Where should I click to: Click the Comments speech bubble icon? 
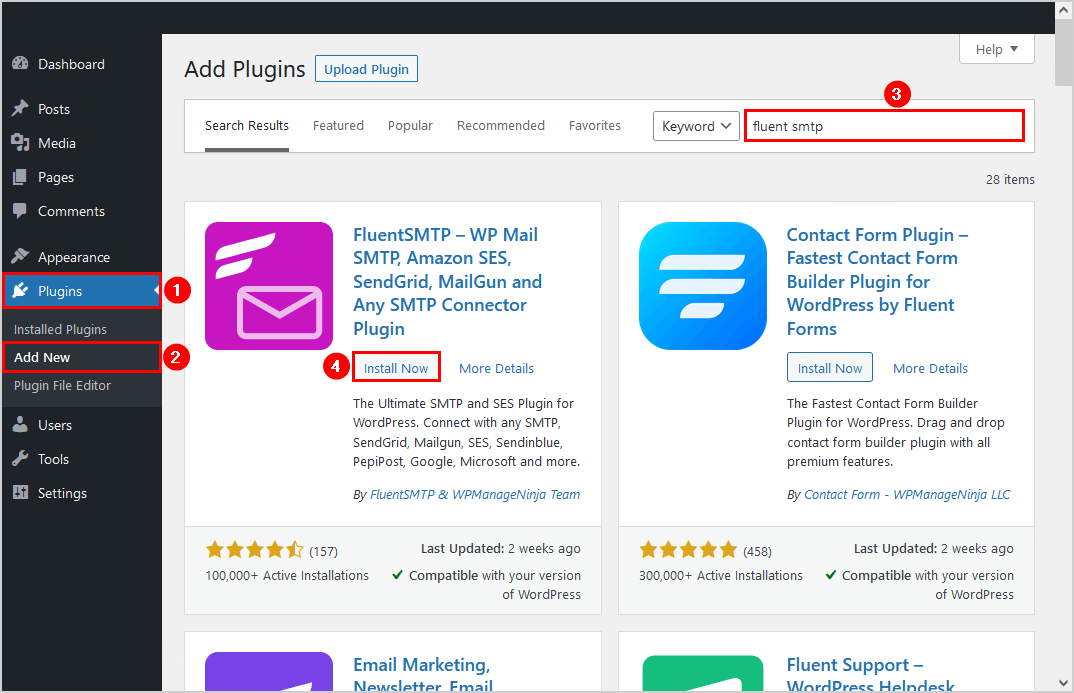21,211
